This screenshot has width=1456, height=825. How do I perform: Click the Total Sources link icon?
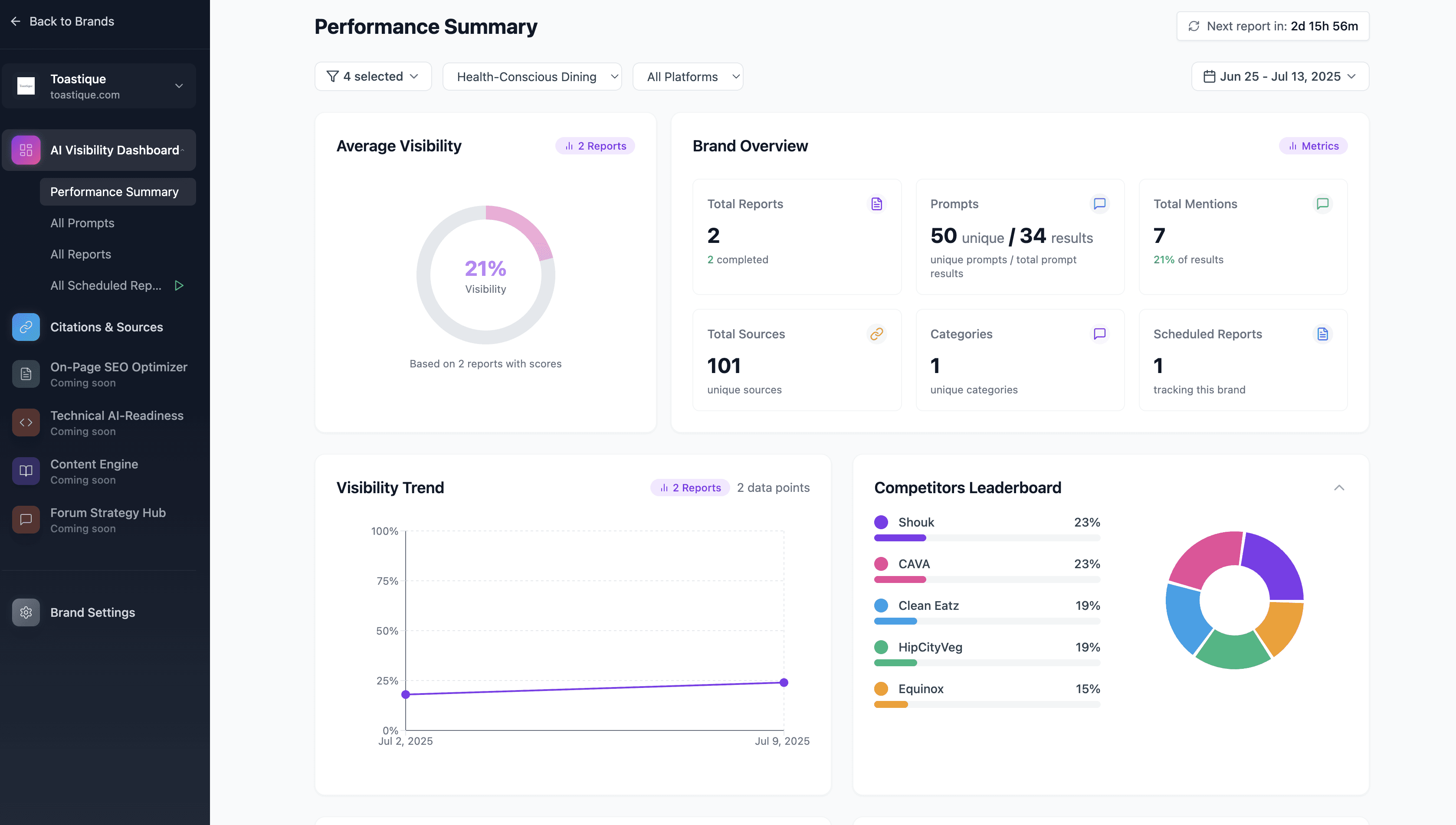tap(876, 334)
